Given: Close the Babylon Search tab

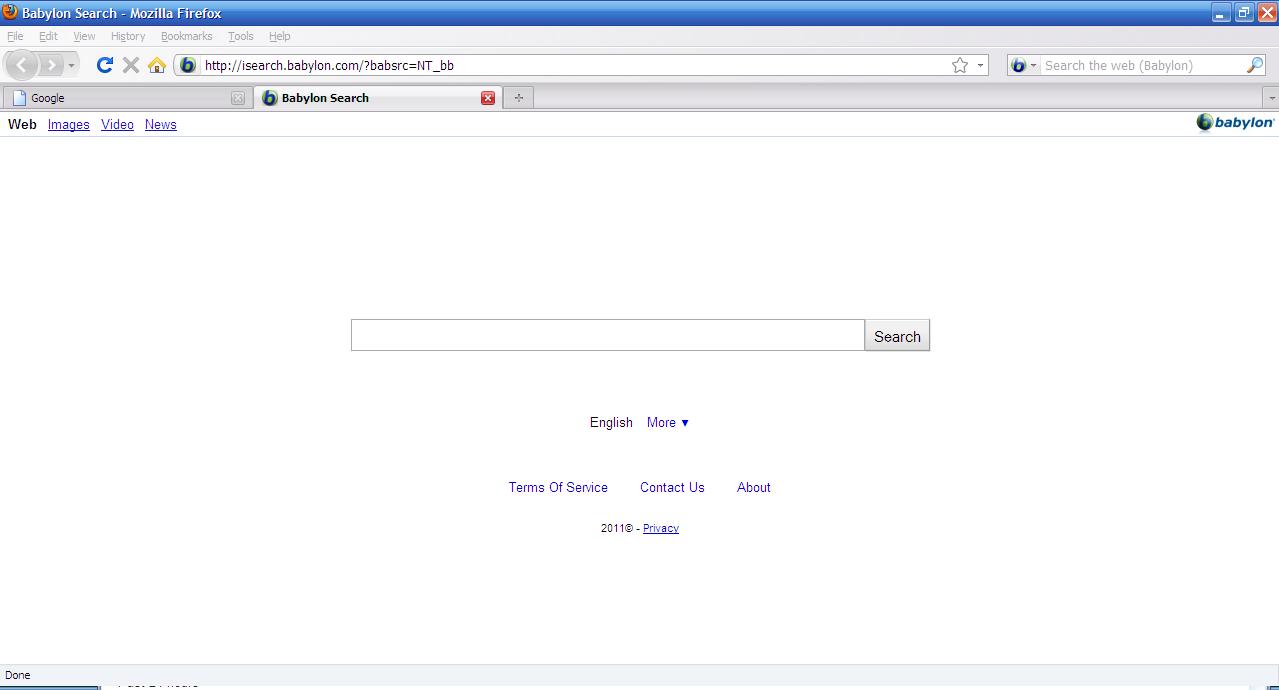Looking at the screenshot, I should (488, 98).
